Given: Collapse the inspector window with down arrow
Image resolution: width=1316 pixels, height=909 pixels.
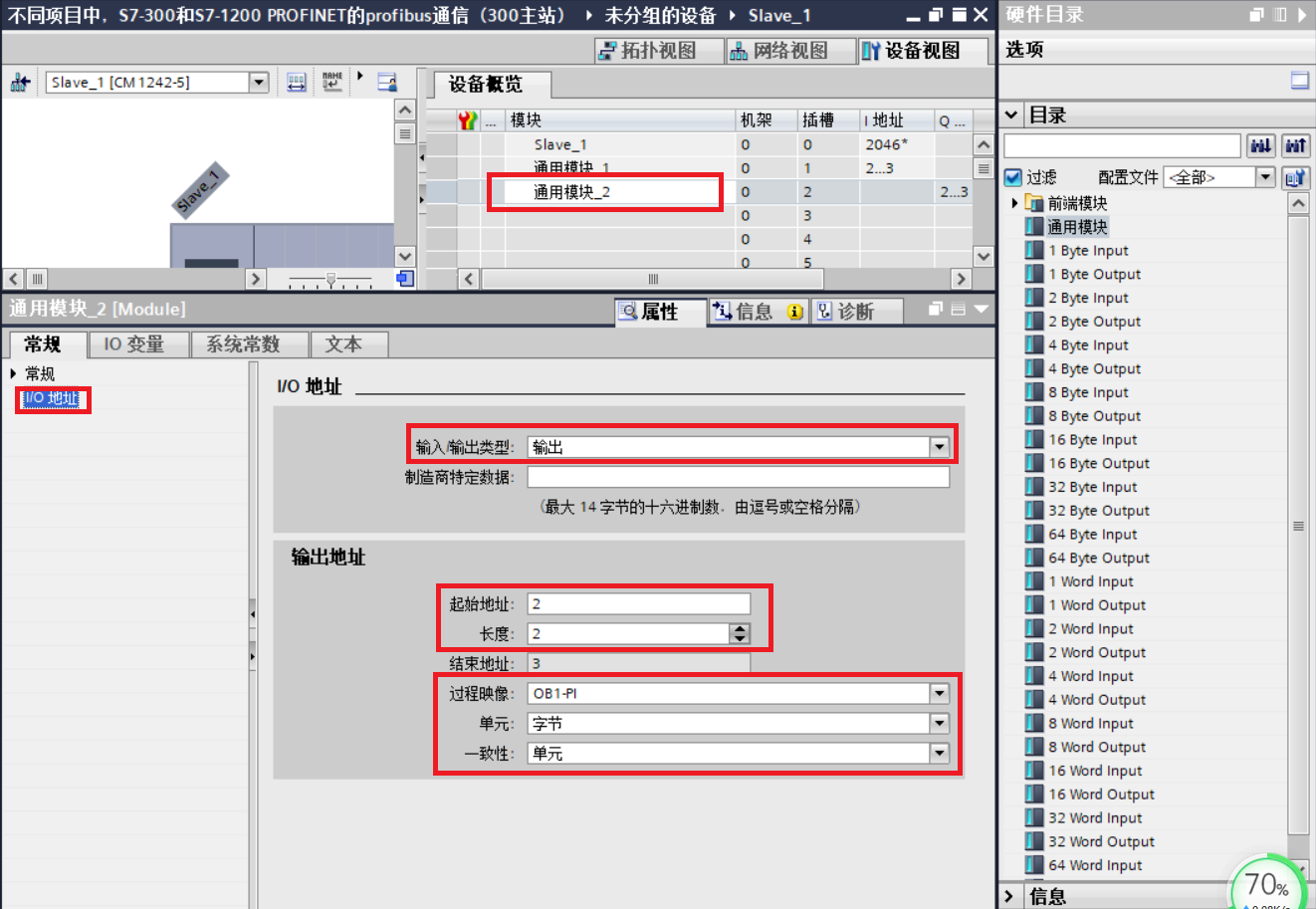Looking at the screenshot, I should click(x=982, y=310).
